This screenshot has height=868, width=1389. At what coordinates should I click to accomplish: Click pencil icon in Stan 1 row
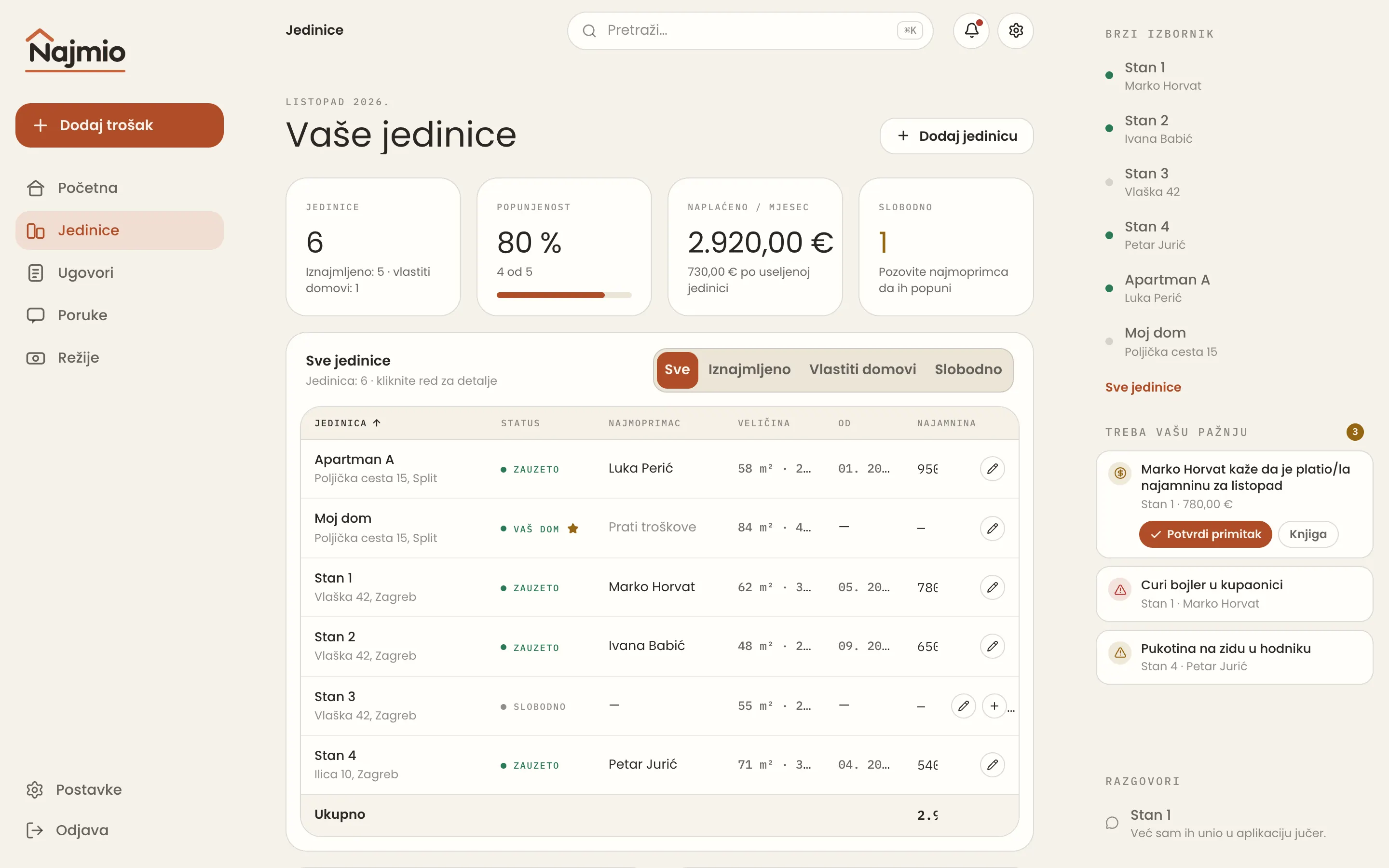click(992, 587)
